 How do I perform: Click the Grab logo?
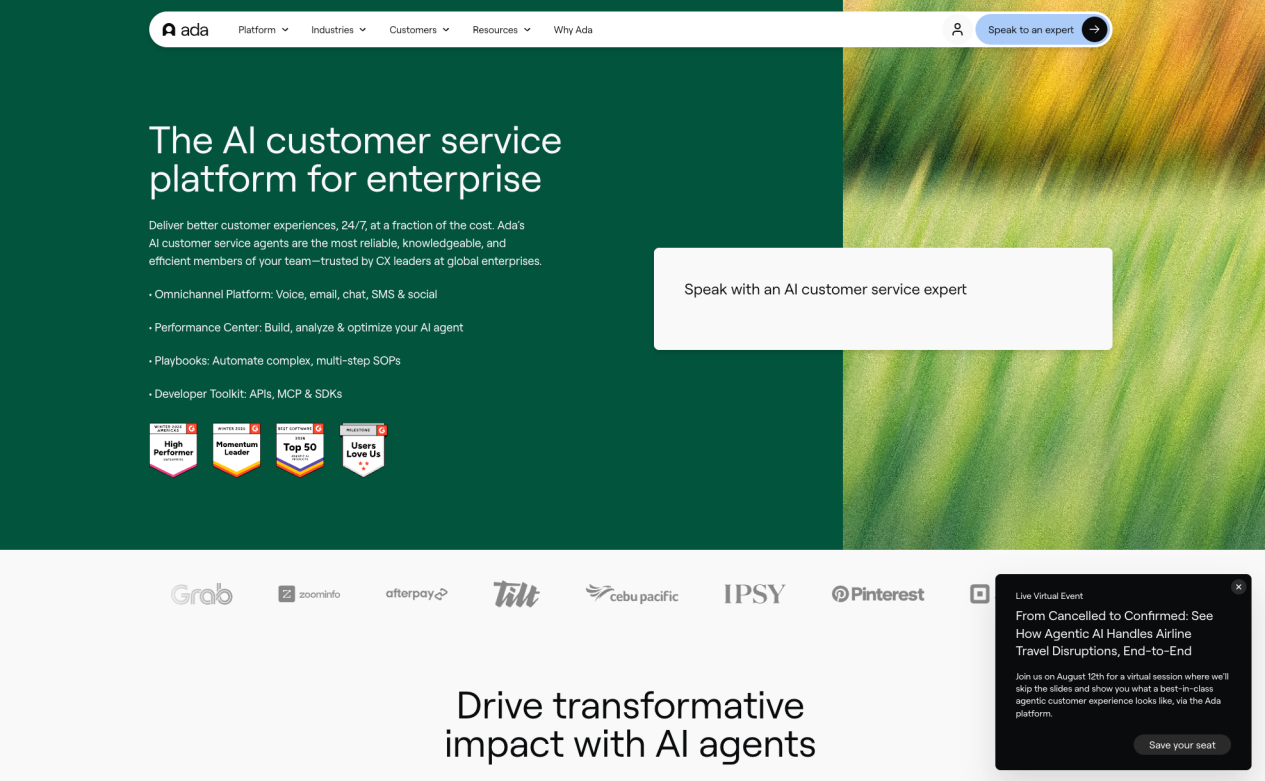coord(201,594)
